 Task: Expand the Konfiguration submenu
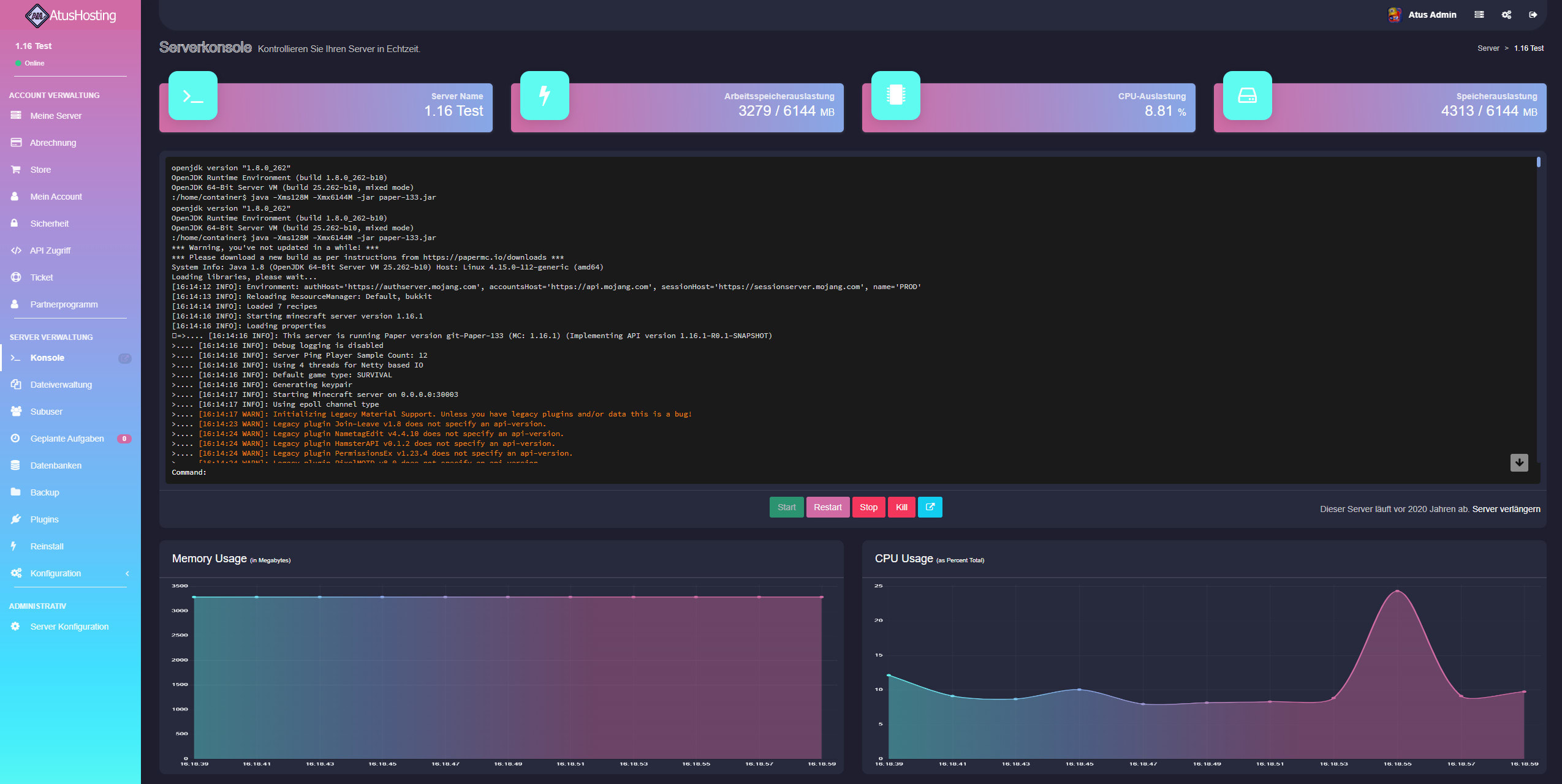[127, 573]
